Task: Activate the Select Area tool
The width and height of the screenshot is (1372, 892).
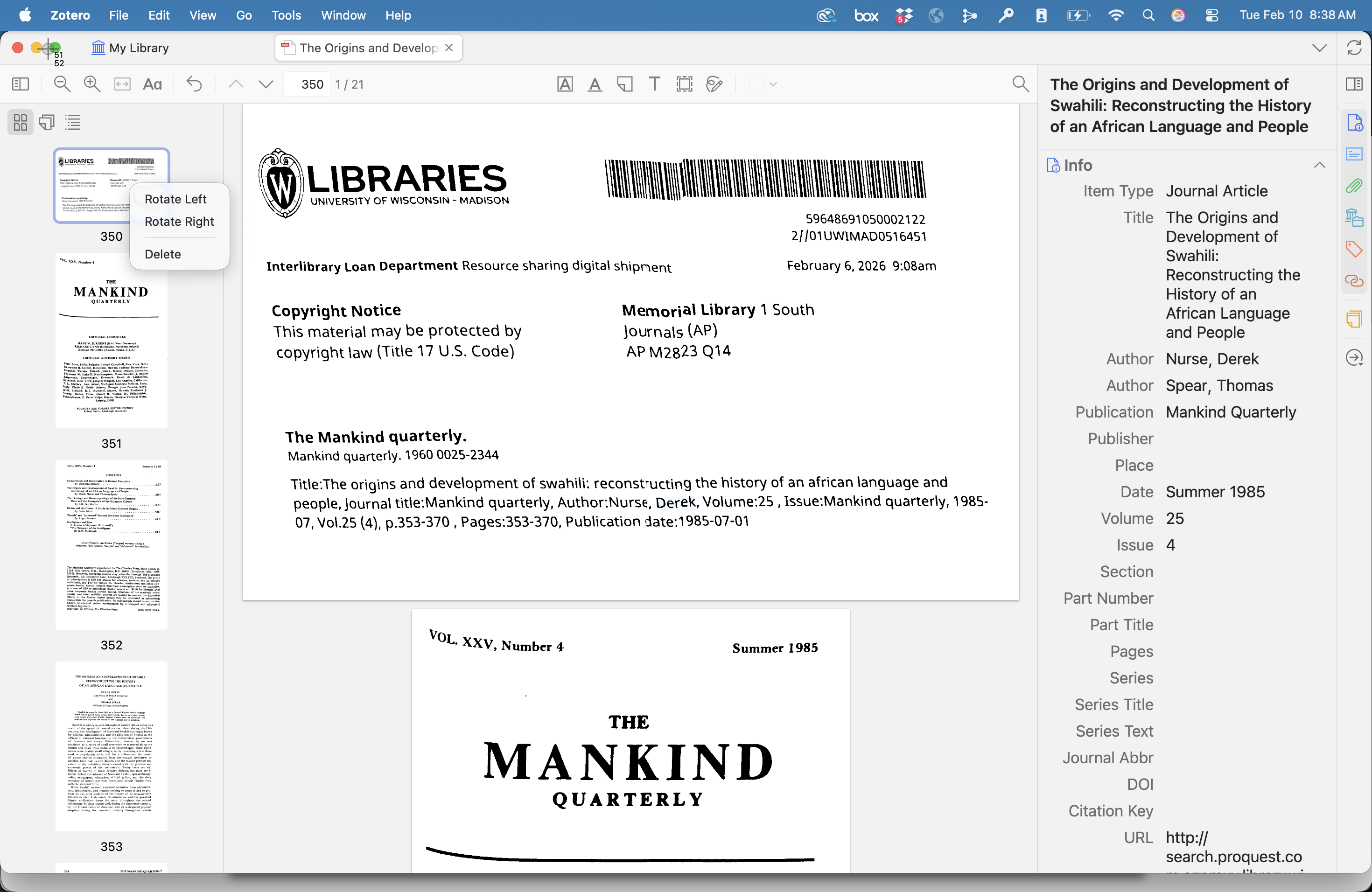Action: tap(684, 84)
